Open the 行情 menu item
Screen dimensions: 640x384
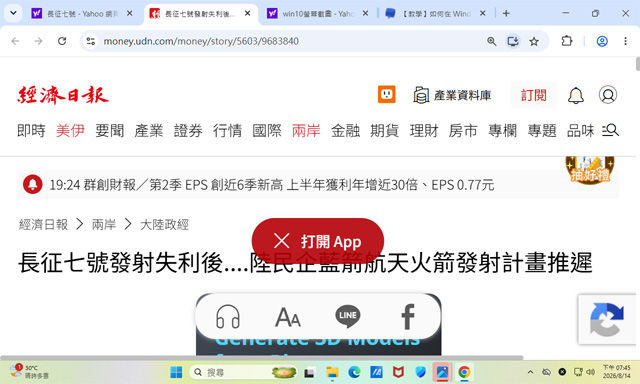click(227, 131)
